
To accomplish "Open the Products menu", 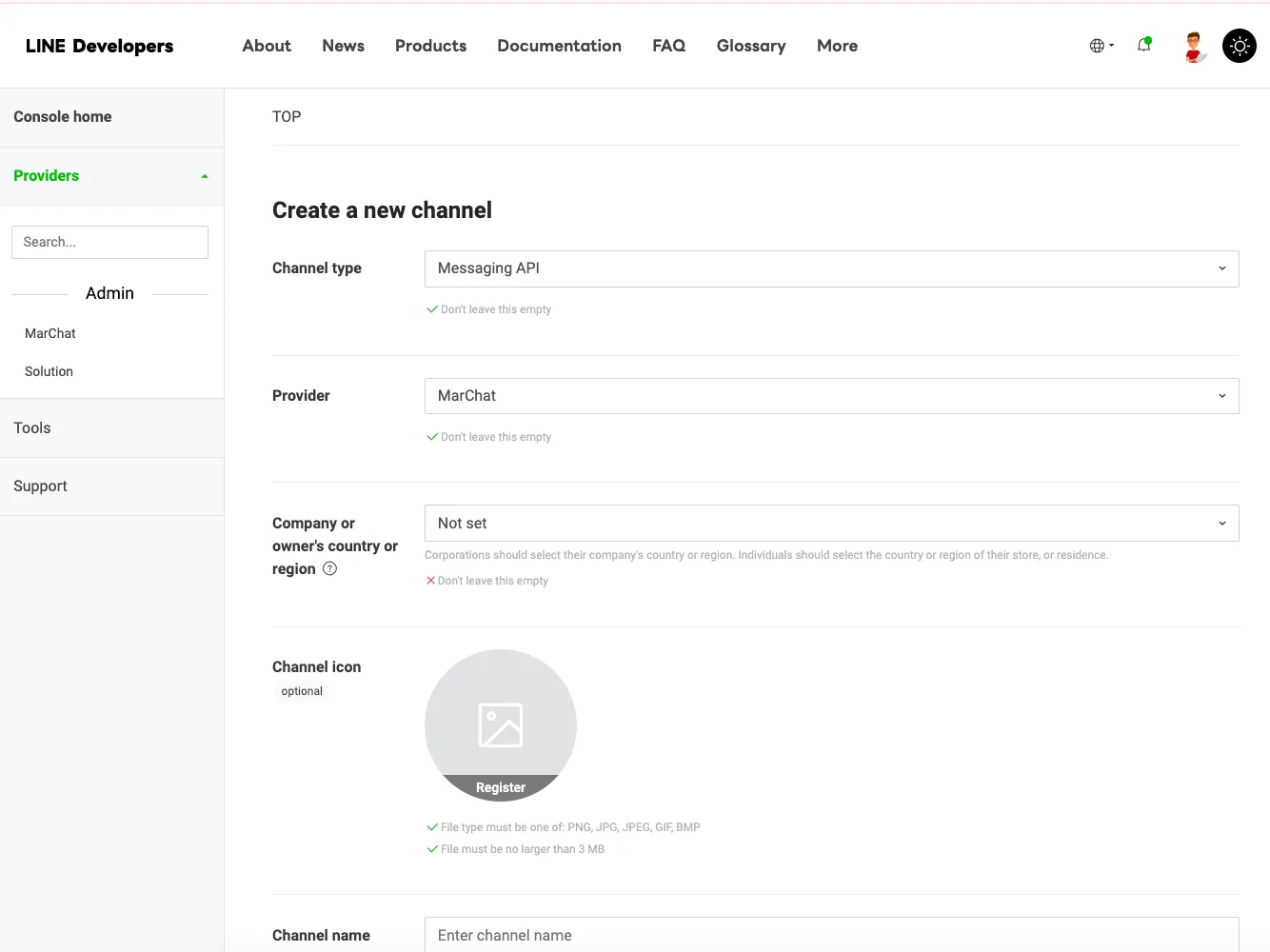I will point(430,46).
